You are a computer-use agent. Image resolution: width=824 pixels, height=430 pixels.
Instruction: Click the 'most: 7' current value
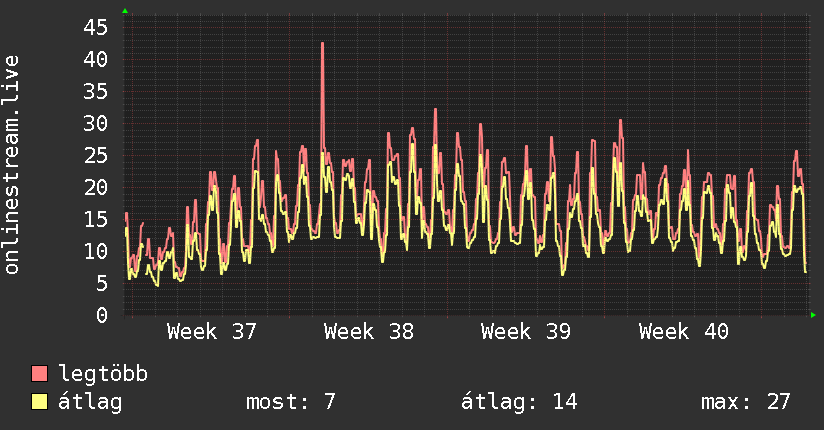click(291, 402)
